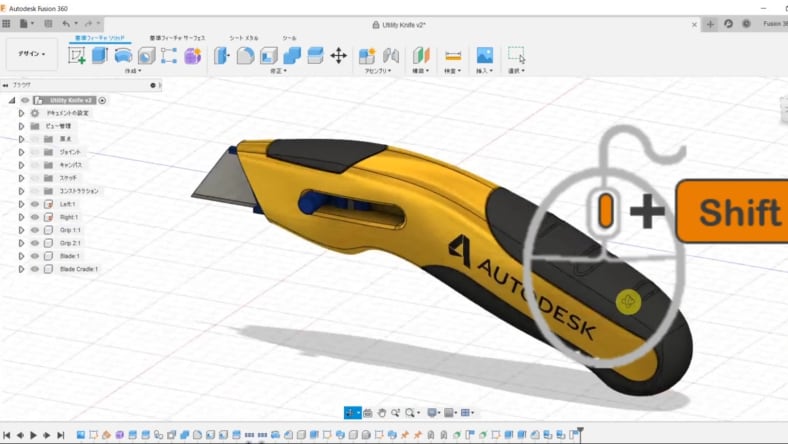The height and width of the screenshot is (444, 788).
Task: Open the 修正 panel dropdown
Action: 278,71
